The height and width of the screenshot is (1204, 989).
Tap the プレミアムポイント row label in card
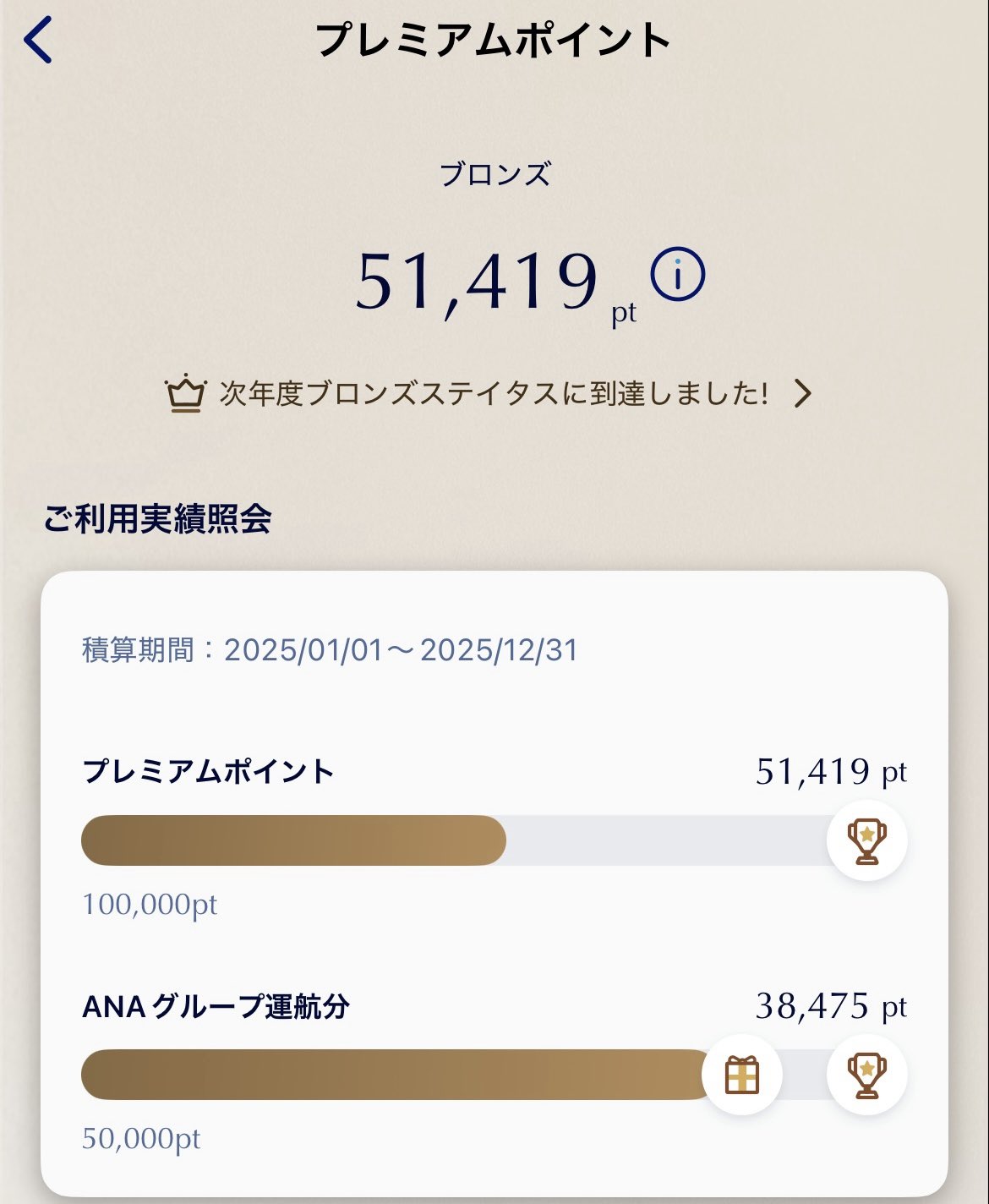pyautogui.click(x=209, y=771)
